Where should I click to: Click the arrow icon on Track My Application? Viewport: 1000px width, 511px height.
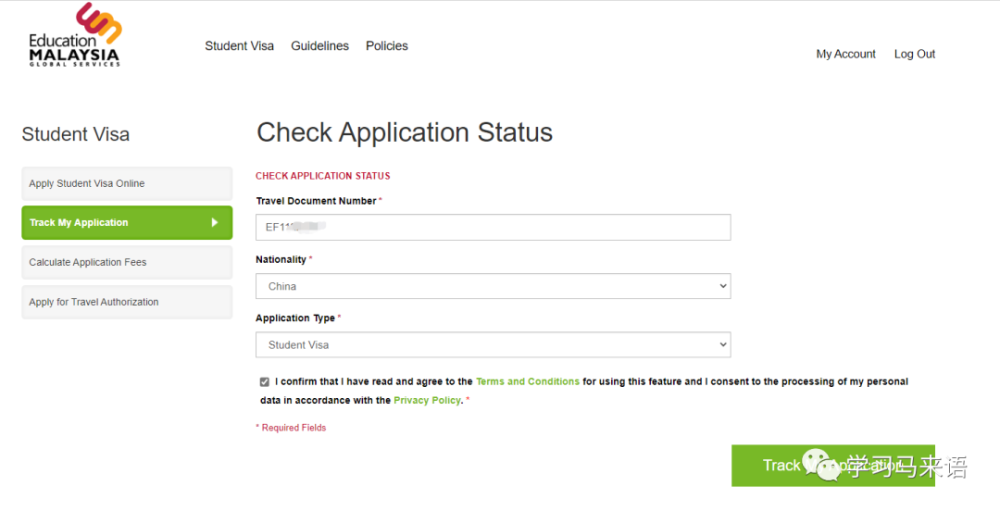(214, 223)
